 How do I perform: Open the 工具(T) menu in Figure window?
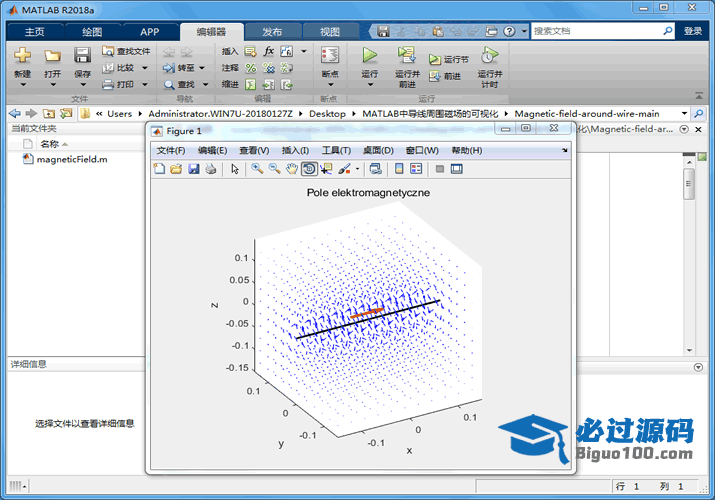click(335, 150)
